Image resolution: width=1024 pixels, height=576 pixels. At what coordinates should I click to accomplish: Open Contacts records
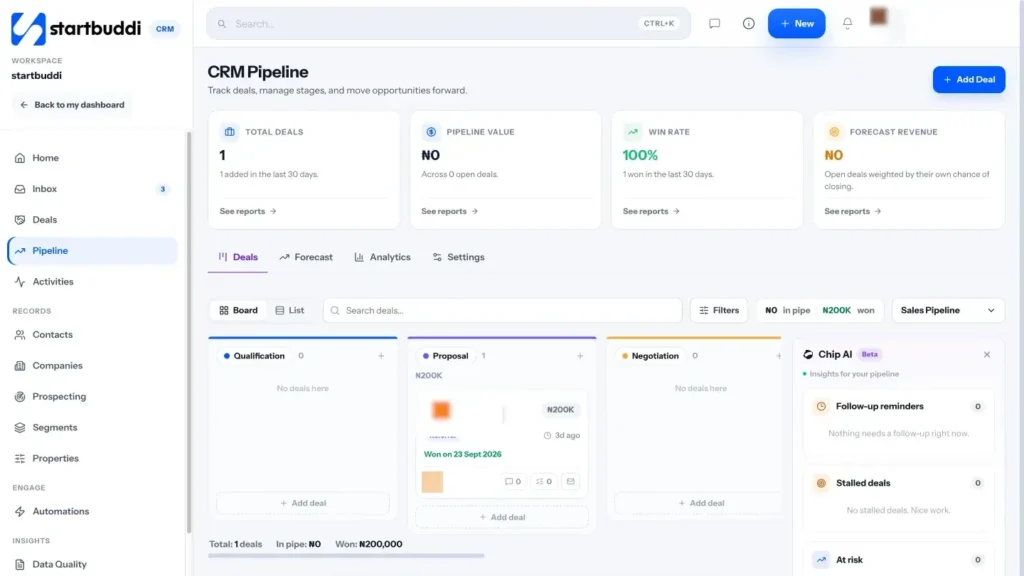point(92,334)
